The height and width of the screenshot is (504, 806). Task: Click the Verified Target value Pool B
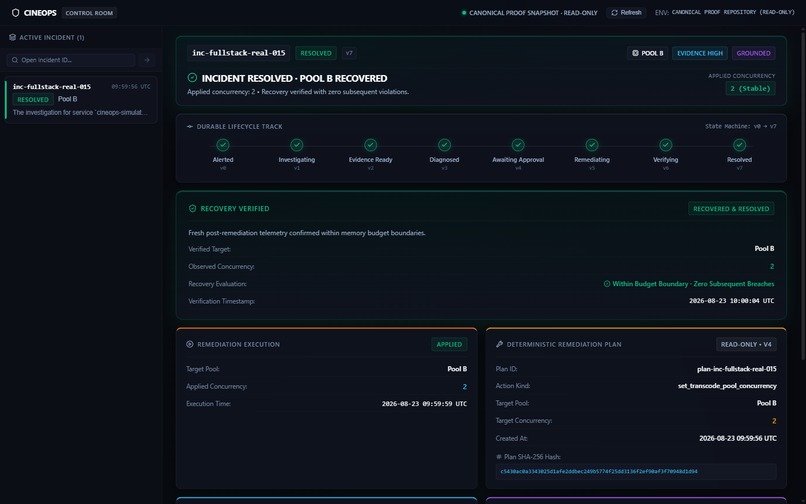764,249
